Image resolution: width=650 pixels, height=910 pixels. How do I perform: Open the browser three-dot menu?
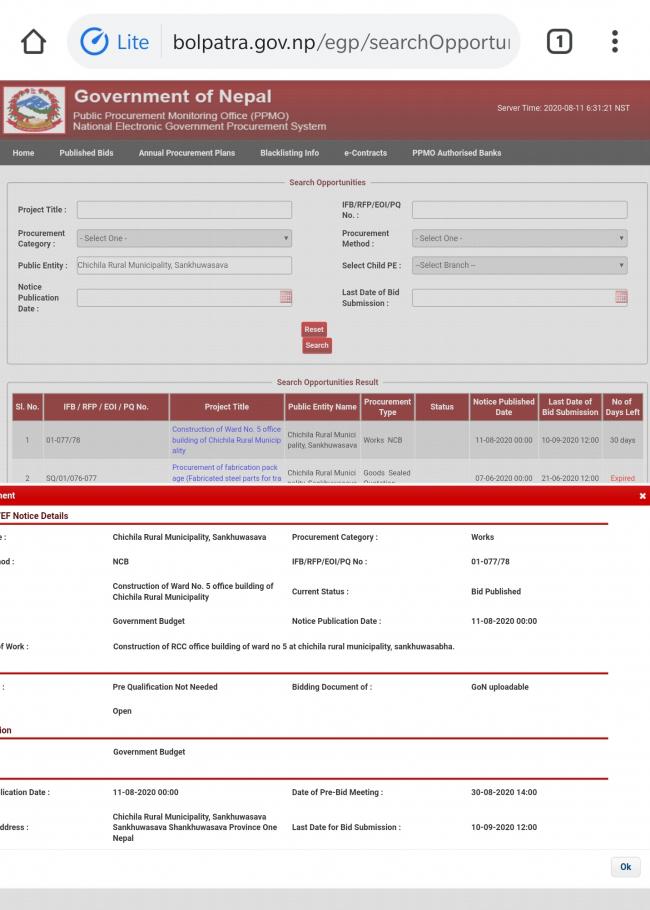click(x=615, y=42)
